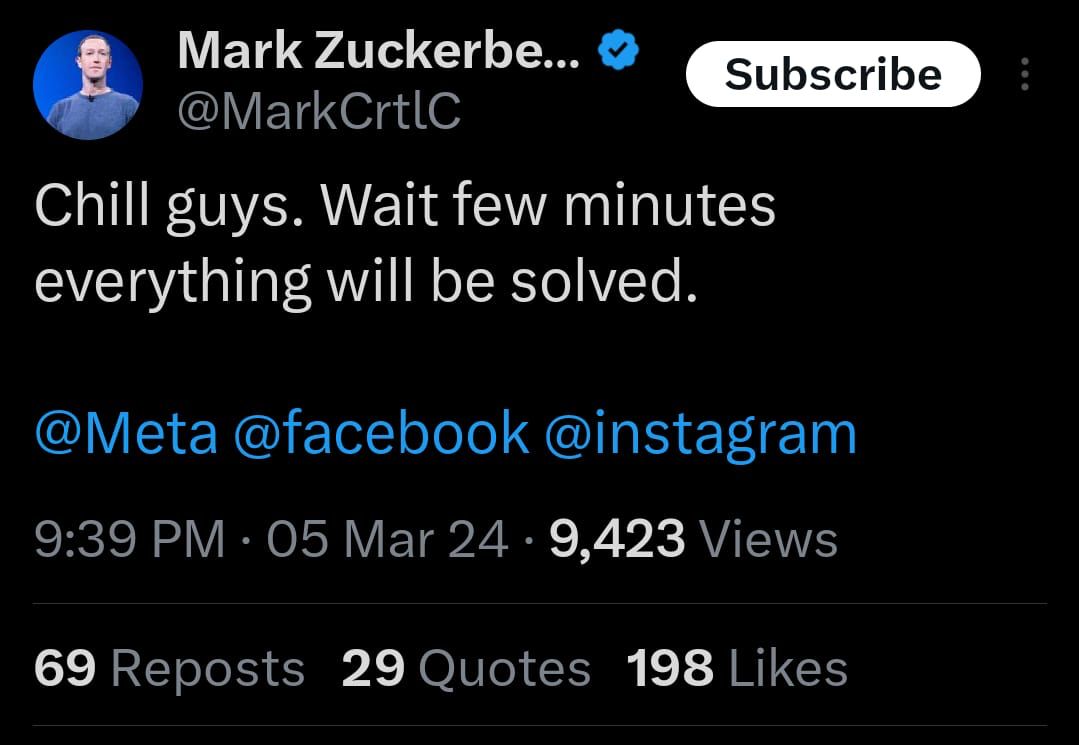Open Mark Zuckerberg's profile avatar picture

pos(86,85)
